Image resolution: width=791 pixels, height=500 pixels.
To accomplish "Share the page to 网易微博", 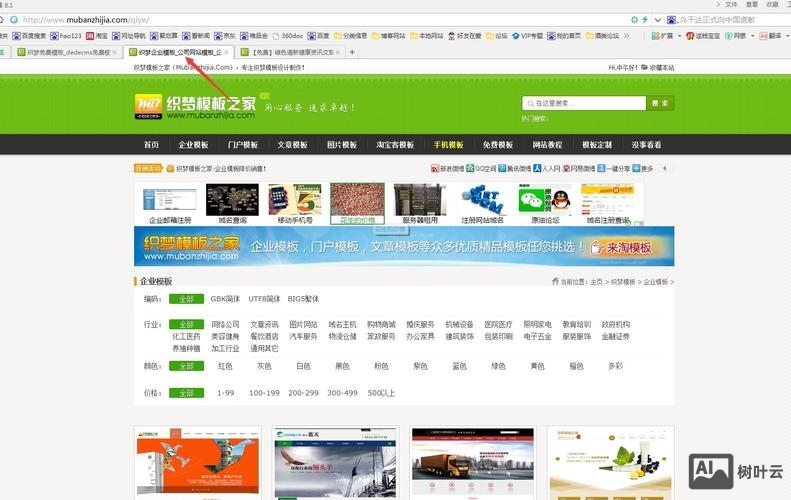I will [x=579, y=169].
